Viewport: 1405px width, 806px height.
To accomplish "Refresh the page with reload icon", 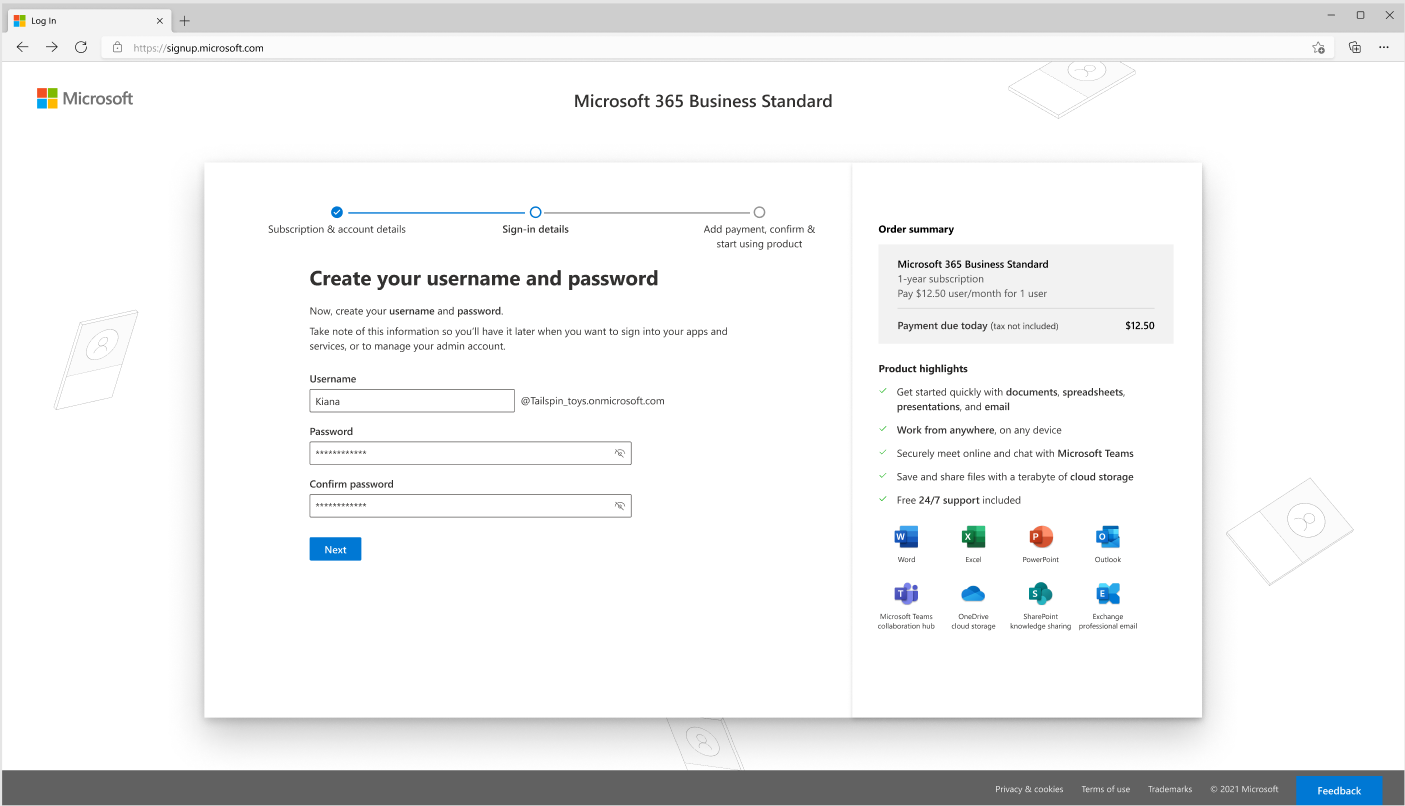I will [x=81, y=47].
